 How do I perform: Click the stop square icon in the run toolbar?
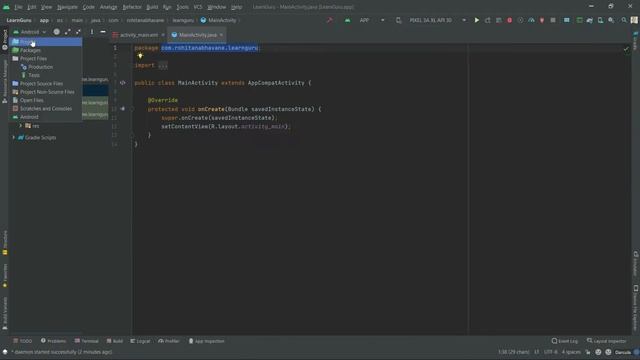(x=553, y=20)
